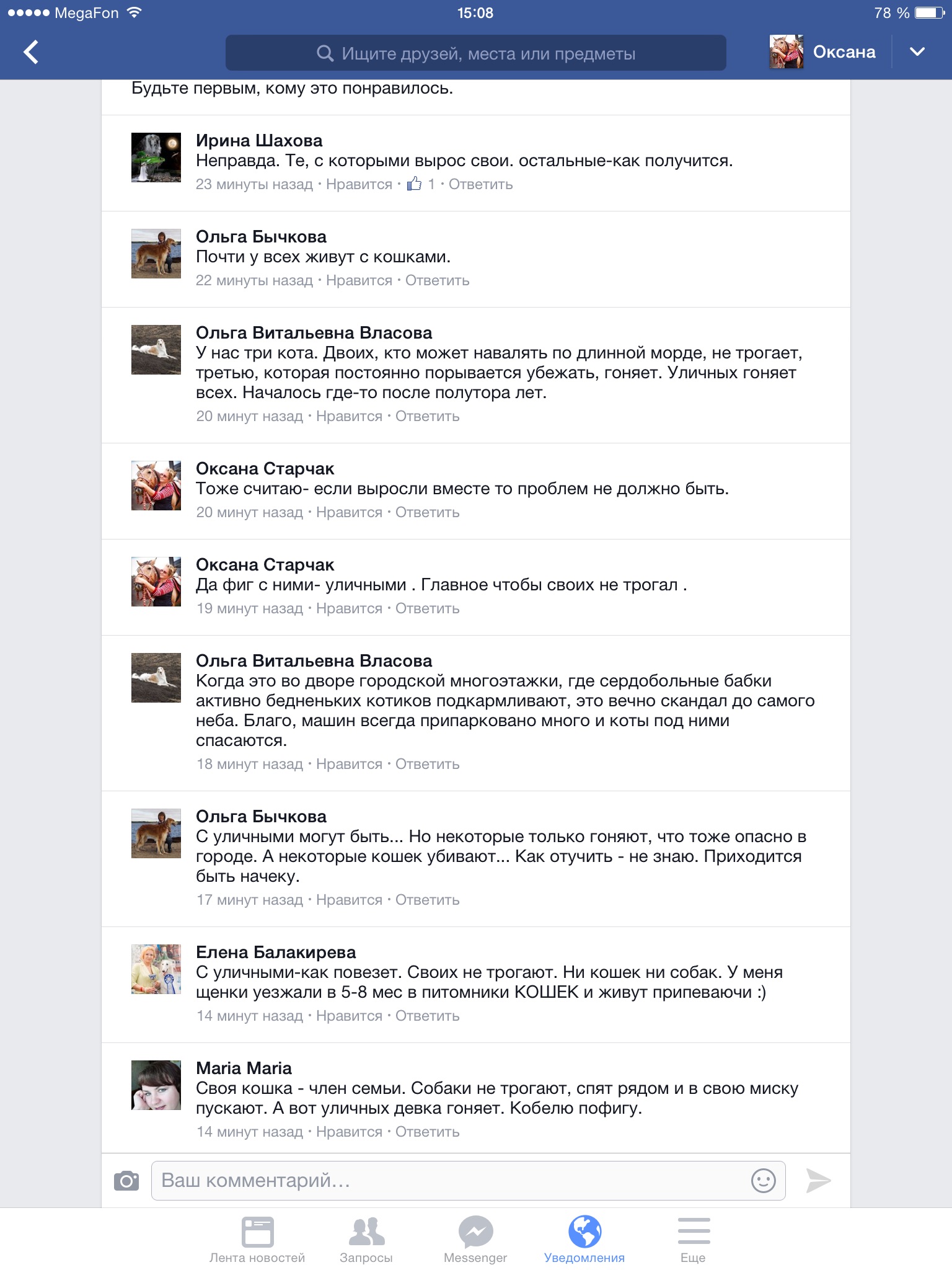Screen dimensions: 952x1270
Task: Like Ольга Бычкова's comment about кошками
Action: [x=359, y=280]
